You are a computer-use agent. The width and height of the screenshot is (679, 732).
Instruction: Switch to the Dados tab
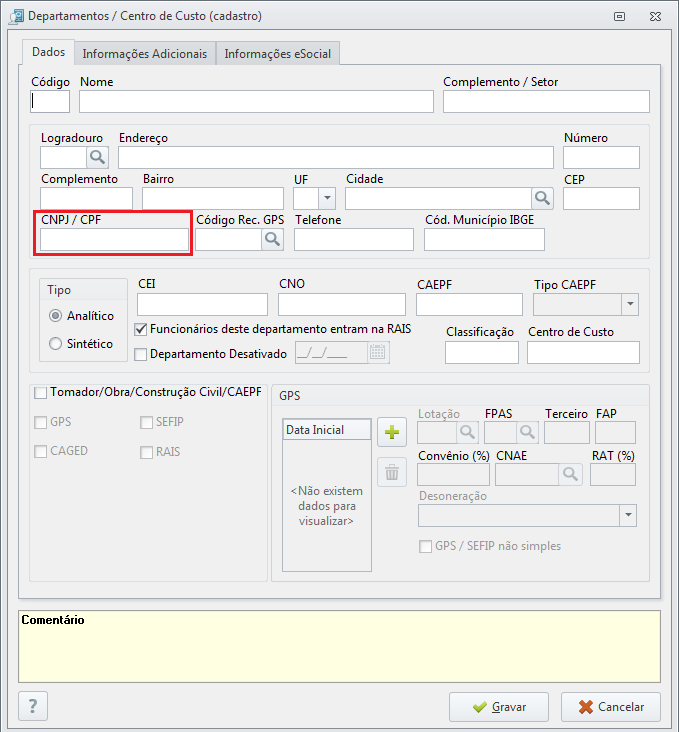[49, 52]
